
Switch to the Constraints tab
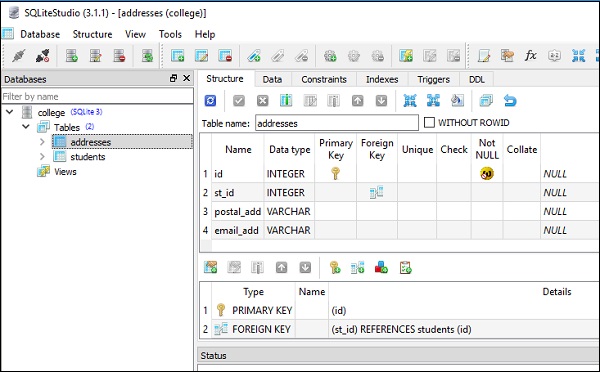click(x=324, y=79)
